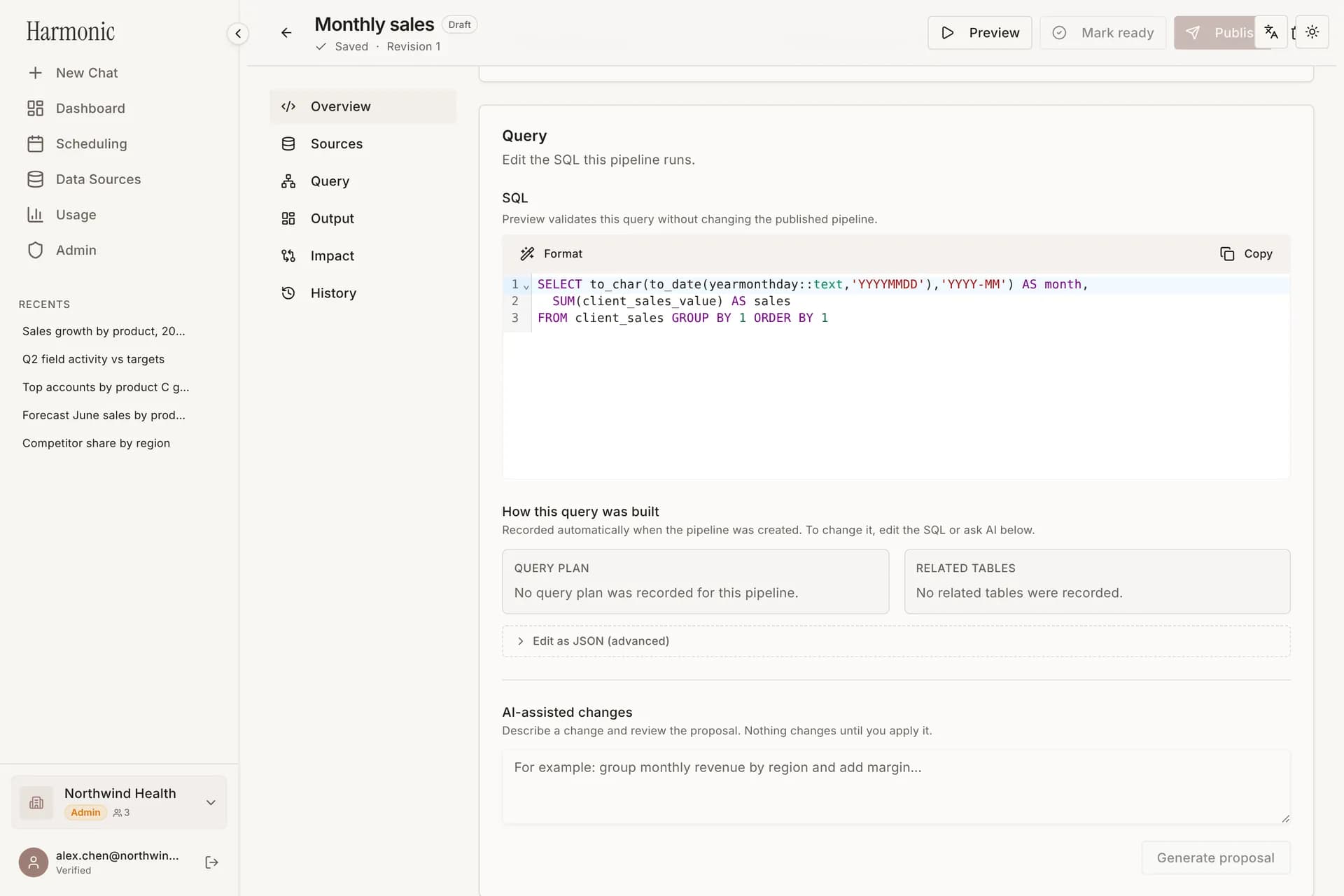Expand Edit as JSON (advanced)
1344x896 pixels.
click(896, 641)
